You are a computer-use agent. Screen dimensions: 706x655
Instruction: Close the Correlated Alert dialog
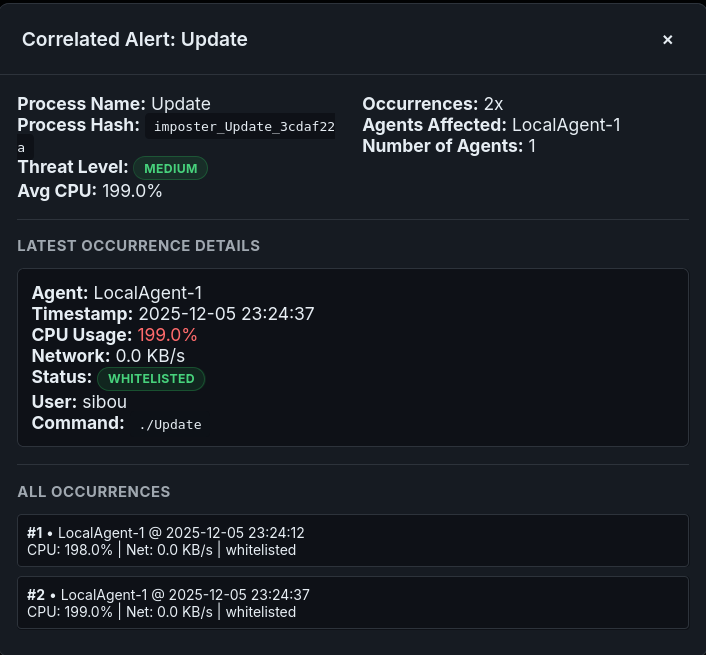[x=667, y=40]
